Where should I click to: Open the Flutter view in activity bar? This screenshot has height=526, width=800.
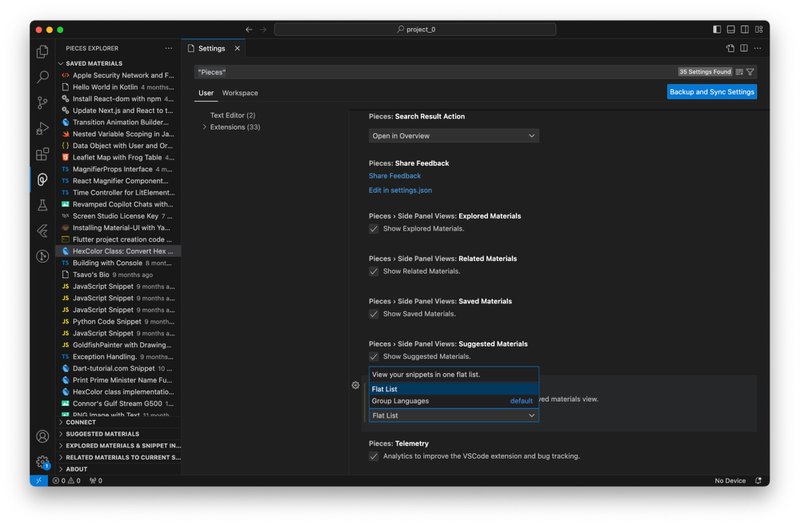(x=42, y=231)
